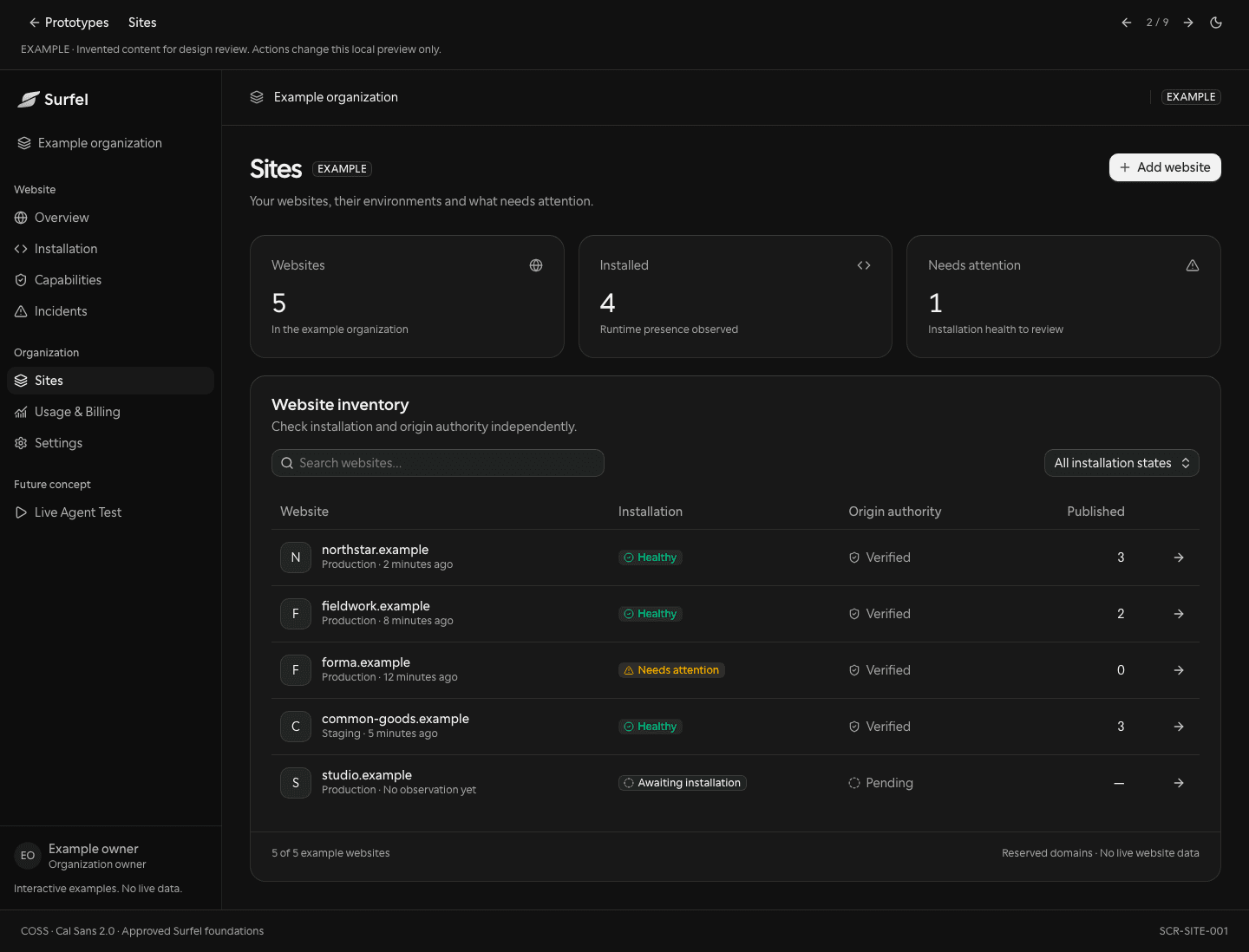Open studio.example row arrow
This screenshot has width=1249, height=952.
[1179, 783]
